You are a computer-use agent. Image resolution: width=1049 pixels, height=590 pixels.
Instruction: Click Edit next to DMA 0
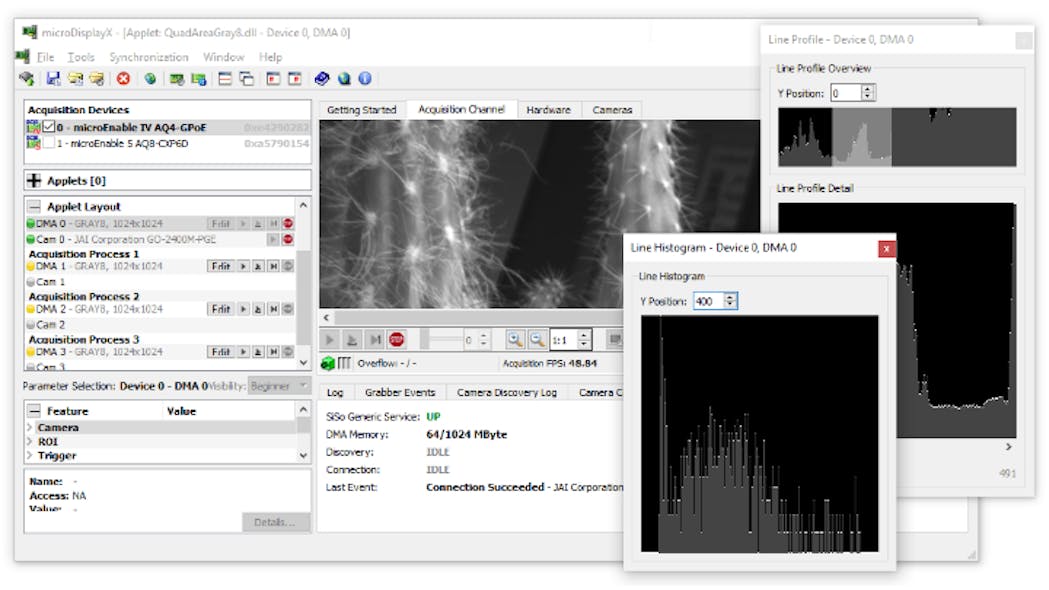pos(222,224)
